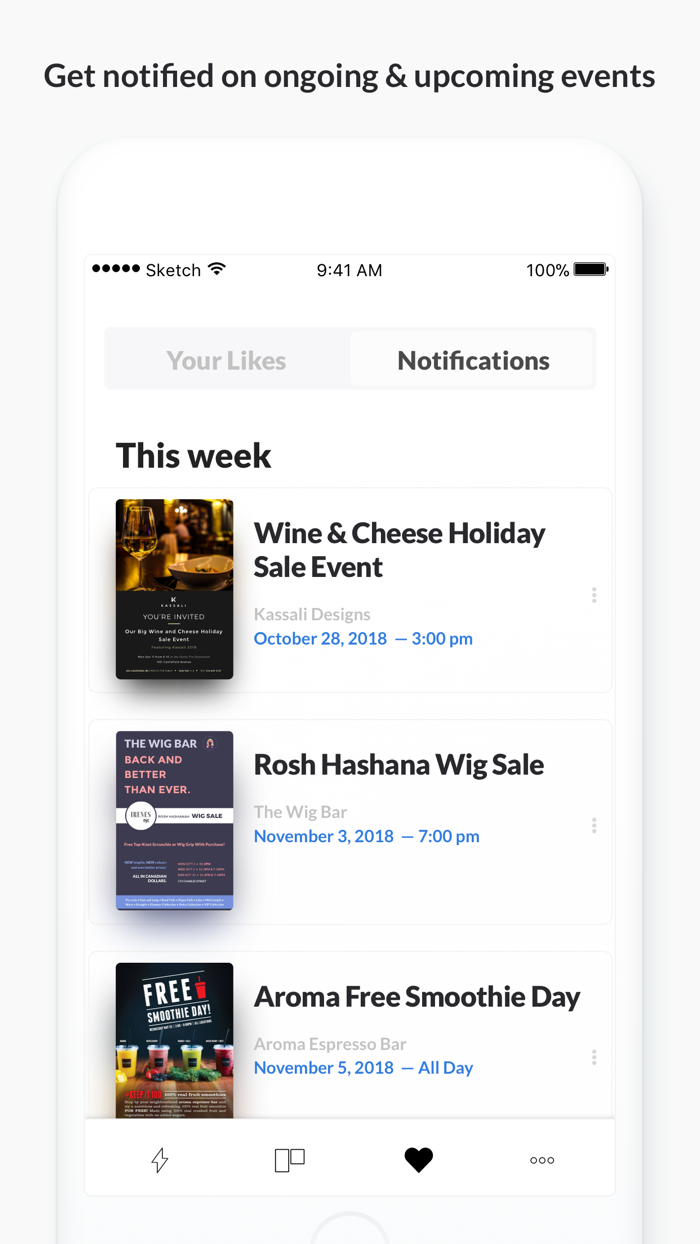The image size is (700, 1244).
Task: Tap the Kassali Designs organizer name
Action: coord(312,614)
